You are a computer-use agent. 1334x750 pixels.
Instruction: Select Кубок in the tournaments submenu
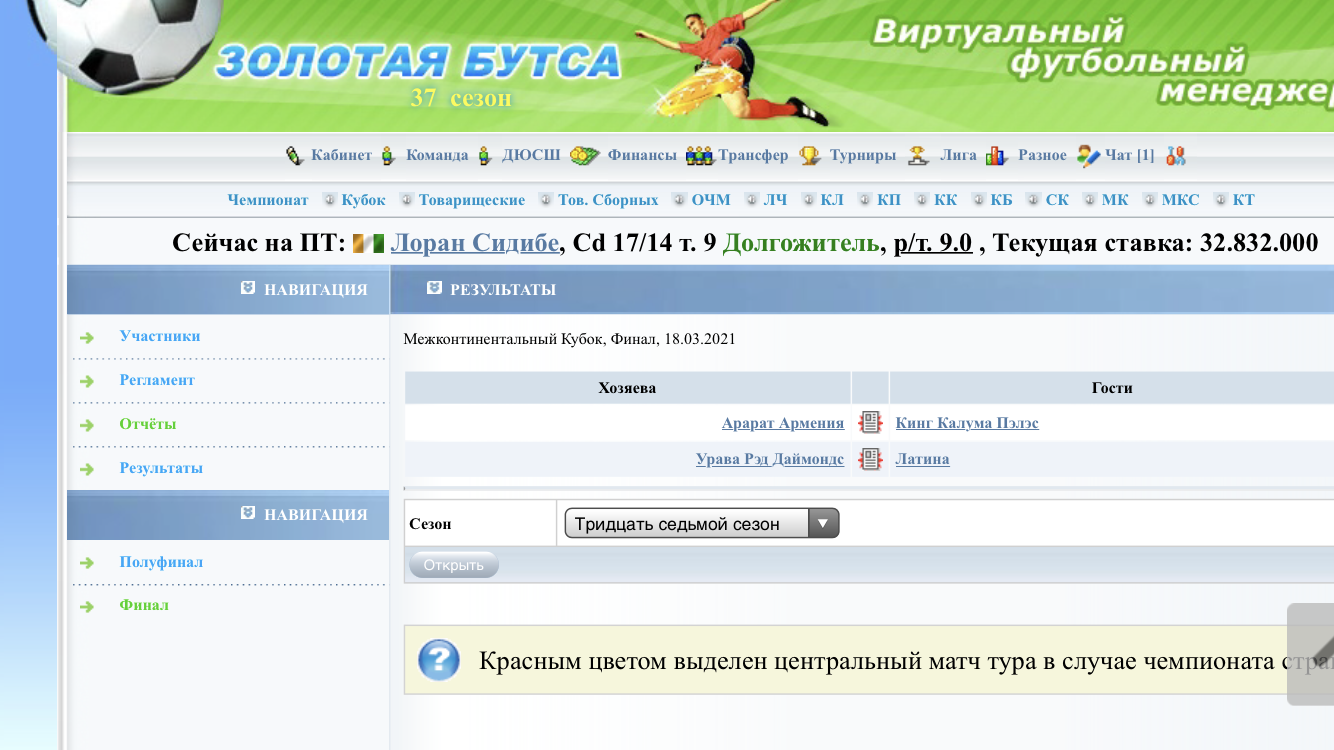point(363,200)
